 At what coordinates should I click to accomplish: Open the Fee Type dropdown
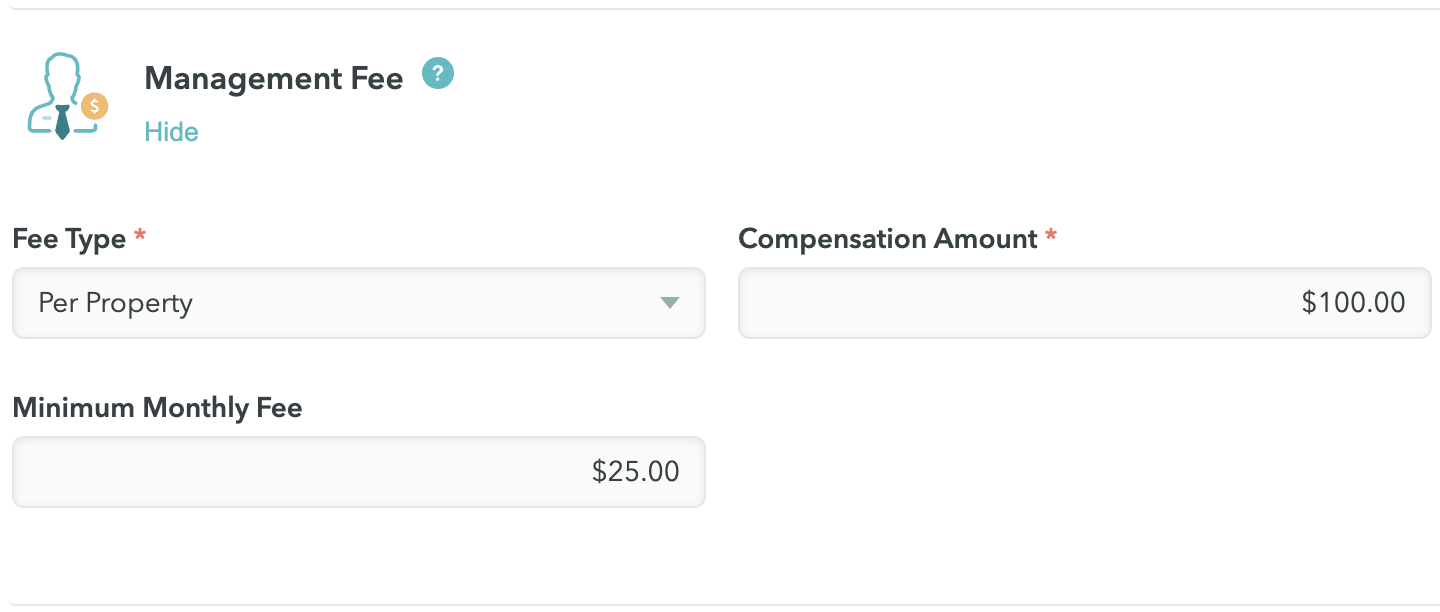359,303
